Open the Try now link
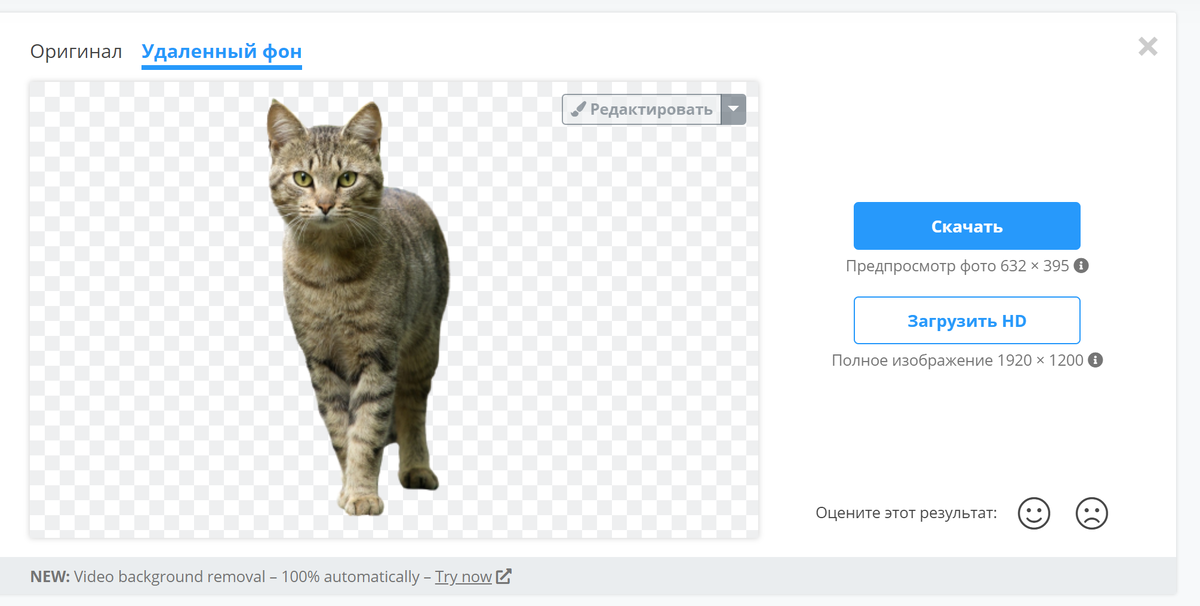This screenshot has height=606, width=1200. point(463,577)
